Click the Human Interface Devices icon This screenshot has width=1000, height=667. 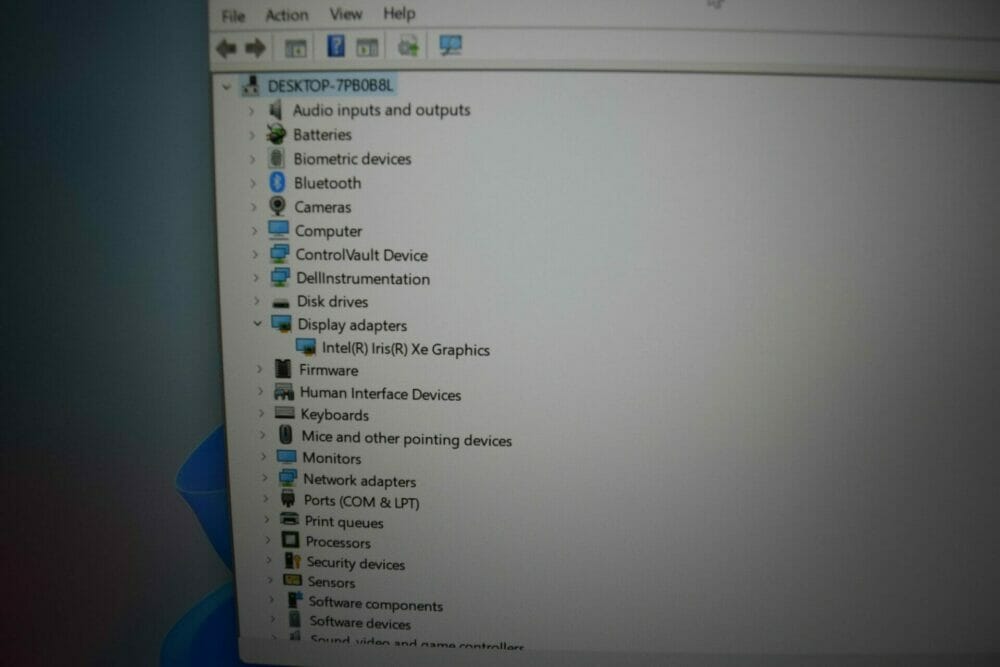[284, 392]
